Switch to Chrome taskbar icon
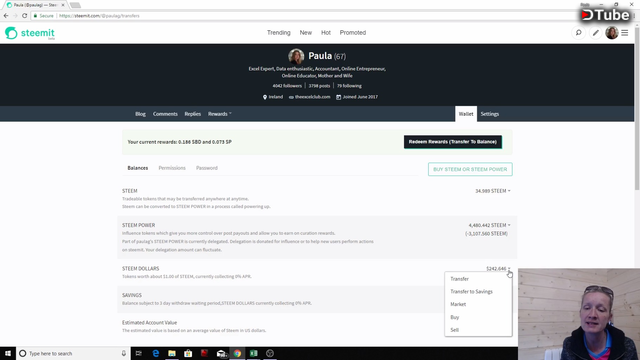The width and height of the screenshot is (640, 360). click(237, 353)
